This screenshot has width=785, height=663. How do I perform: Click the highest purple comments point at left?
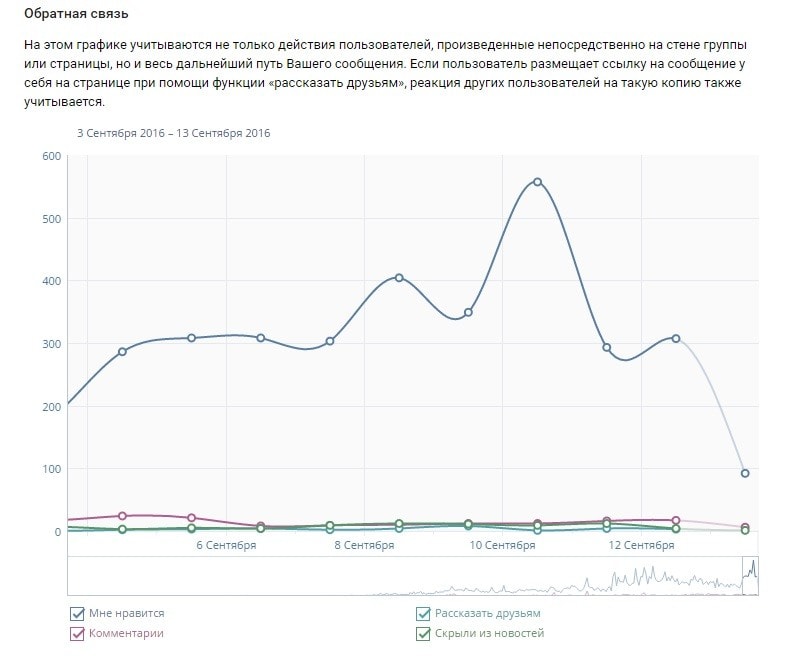(x=122, y=516)
